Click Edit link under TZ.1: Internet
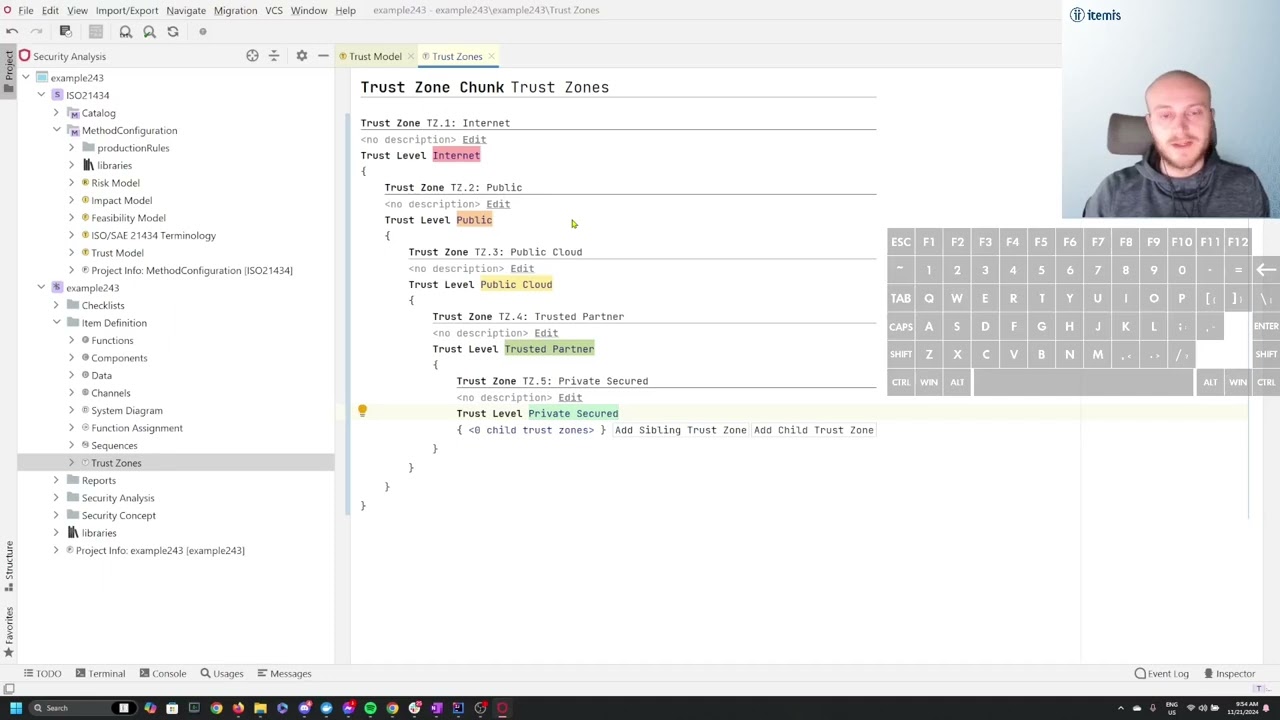The width and height of the screenshot is (1280, 720). click(x=474, y=139)
